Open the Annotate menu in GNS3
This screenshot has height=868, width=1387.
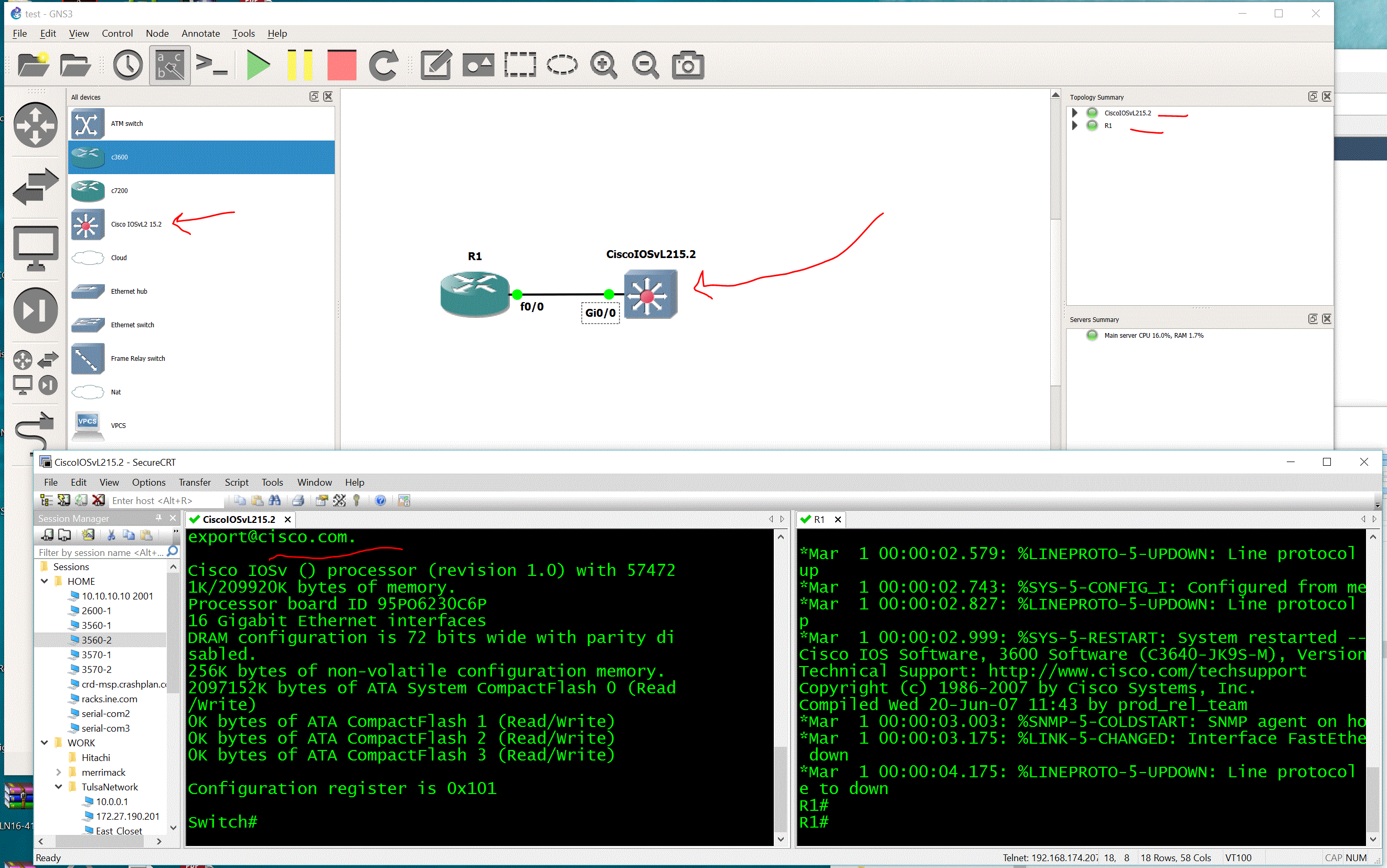(200, 33)
